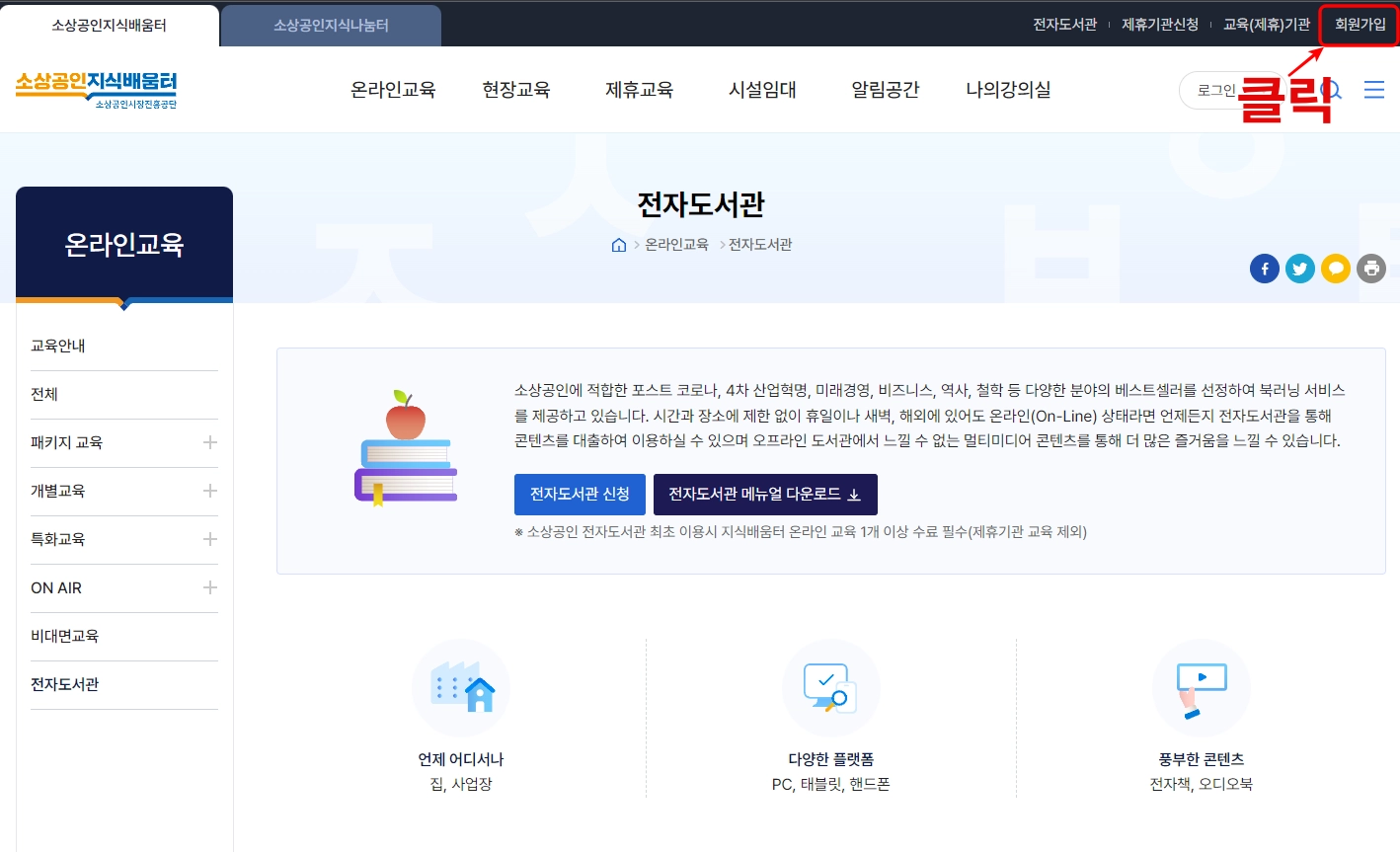This screenshot has height=852, width=1400.
Task: Click the 풍부한 콘텐츠 e-book icon
Action: pyautogui.click(x=1201, y=688)
